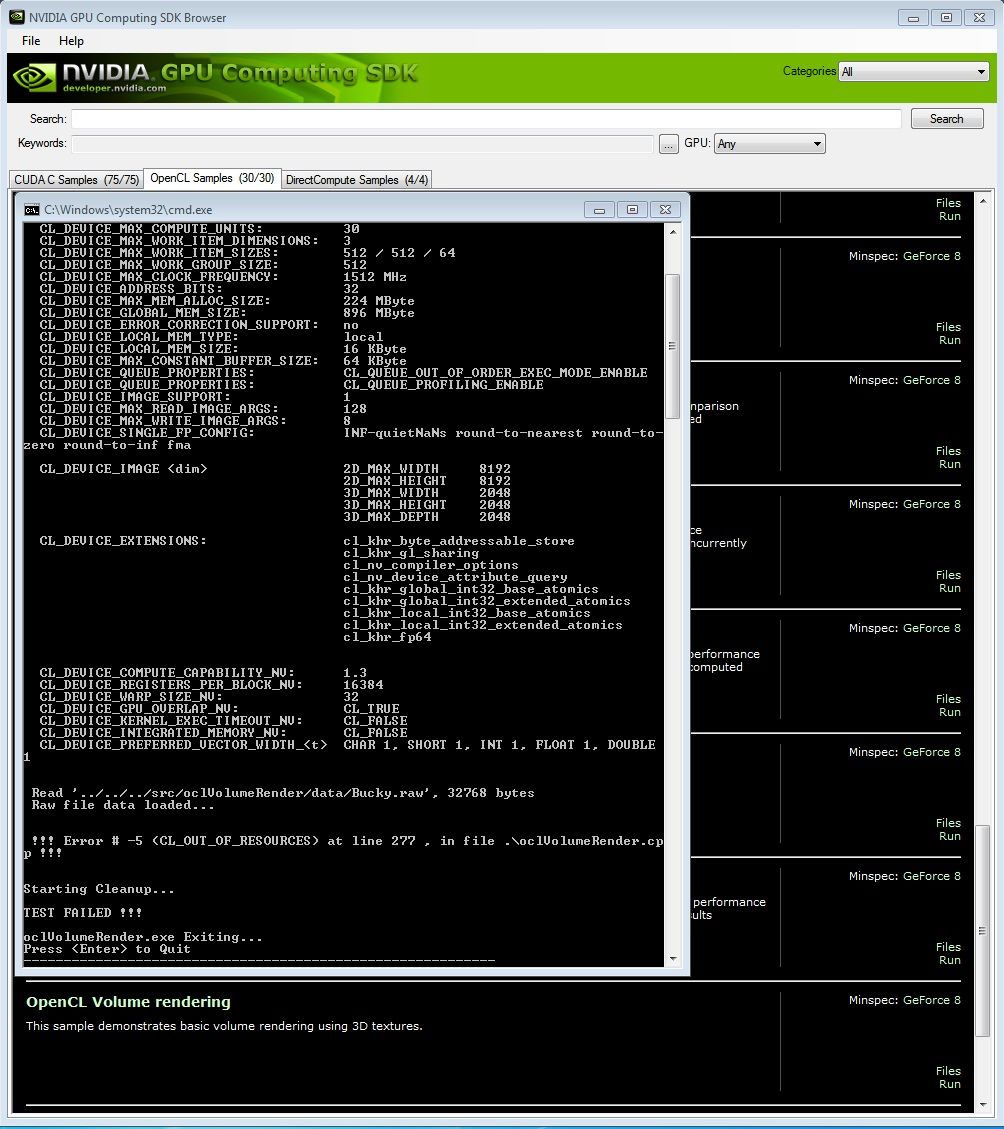The height and width of the screenshot is (1129, 1004).
Task: Click the Search button
Action: coord(946,119)
